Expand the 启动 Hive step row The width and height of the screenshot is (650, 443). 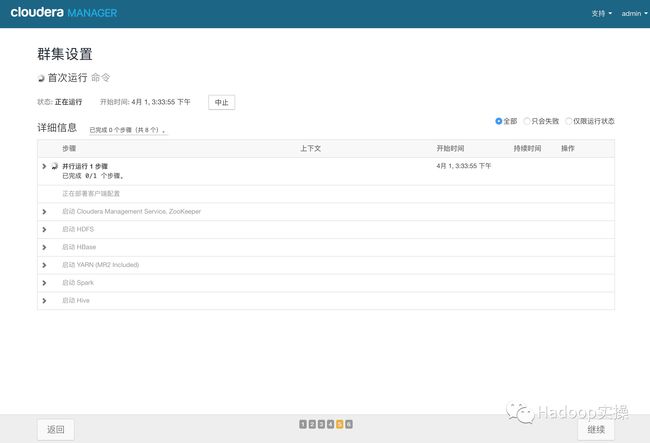(44, 300)
